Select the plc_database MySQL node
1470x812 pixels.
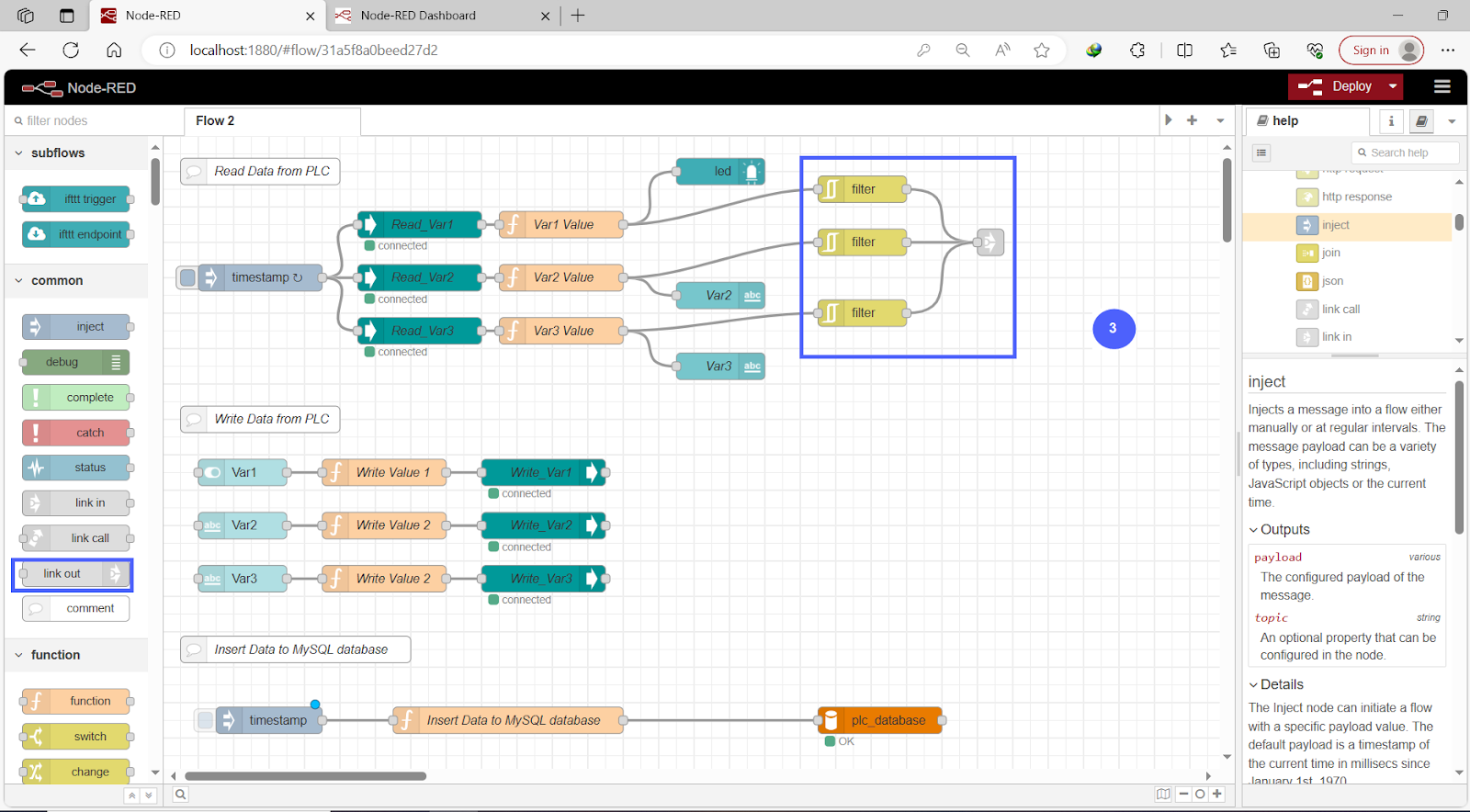point(880,720)
